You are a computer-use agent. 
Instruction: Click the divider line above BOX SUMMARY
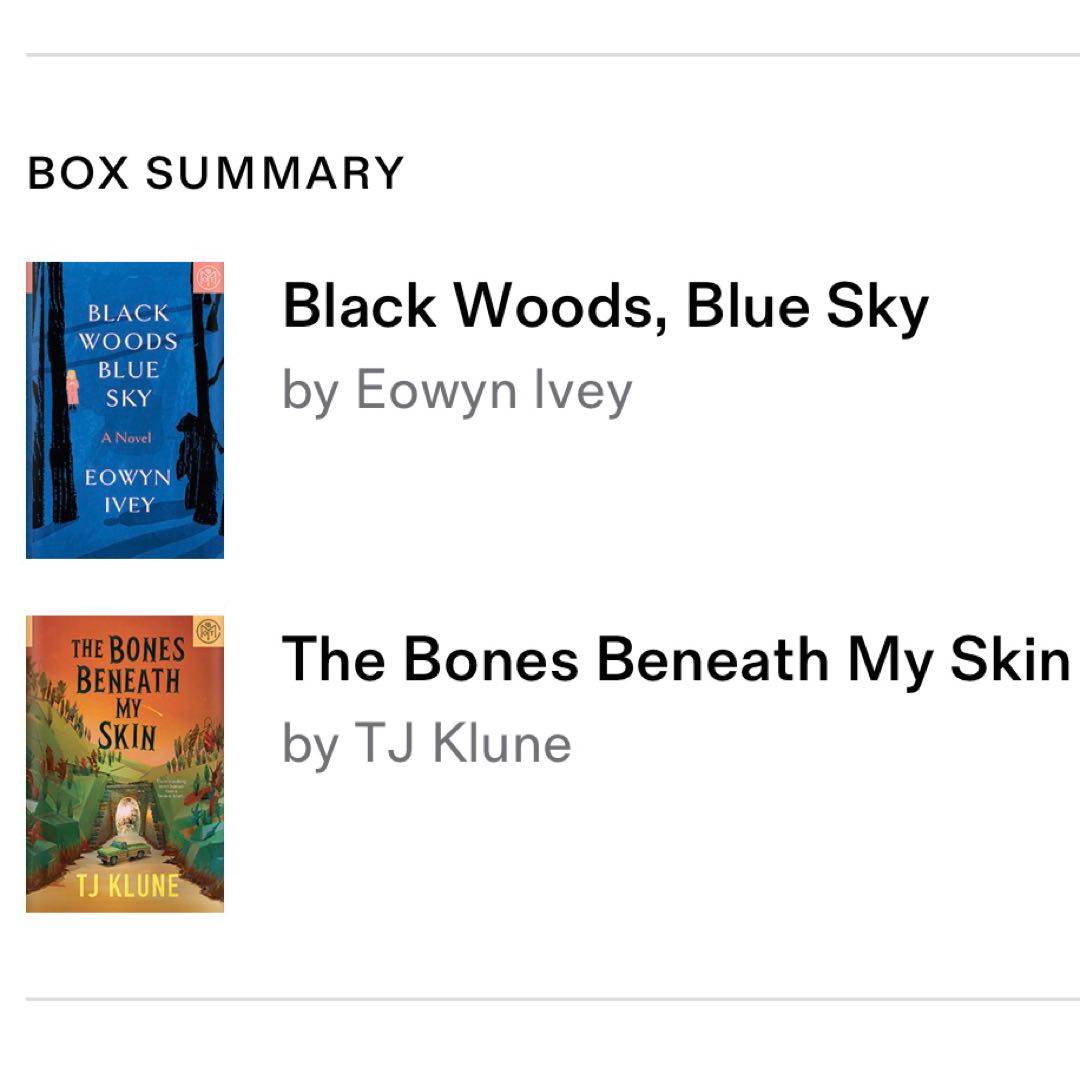pos(552,55)
